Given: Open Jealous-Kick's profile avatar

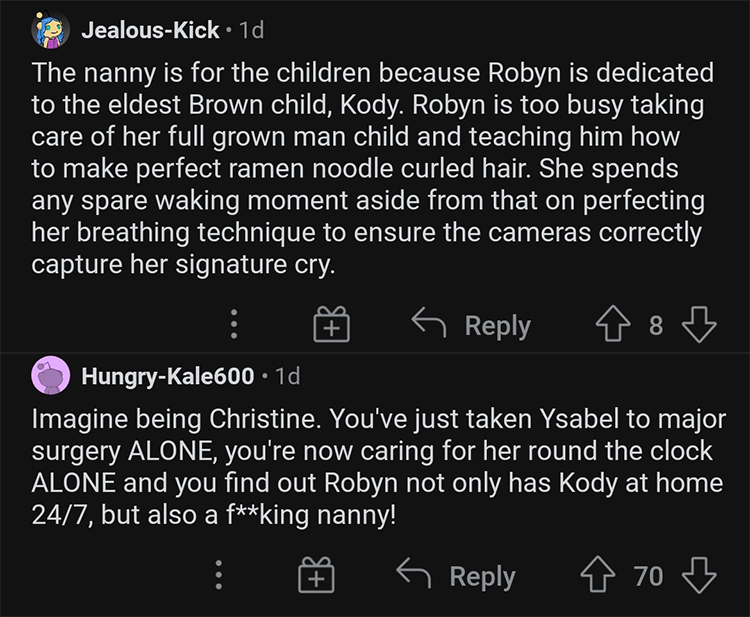Looking at the screenshot, I should click(50, 30).
